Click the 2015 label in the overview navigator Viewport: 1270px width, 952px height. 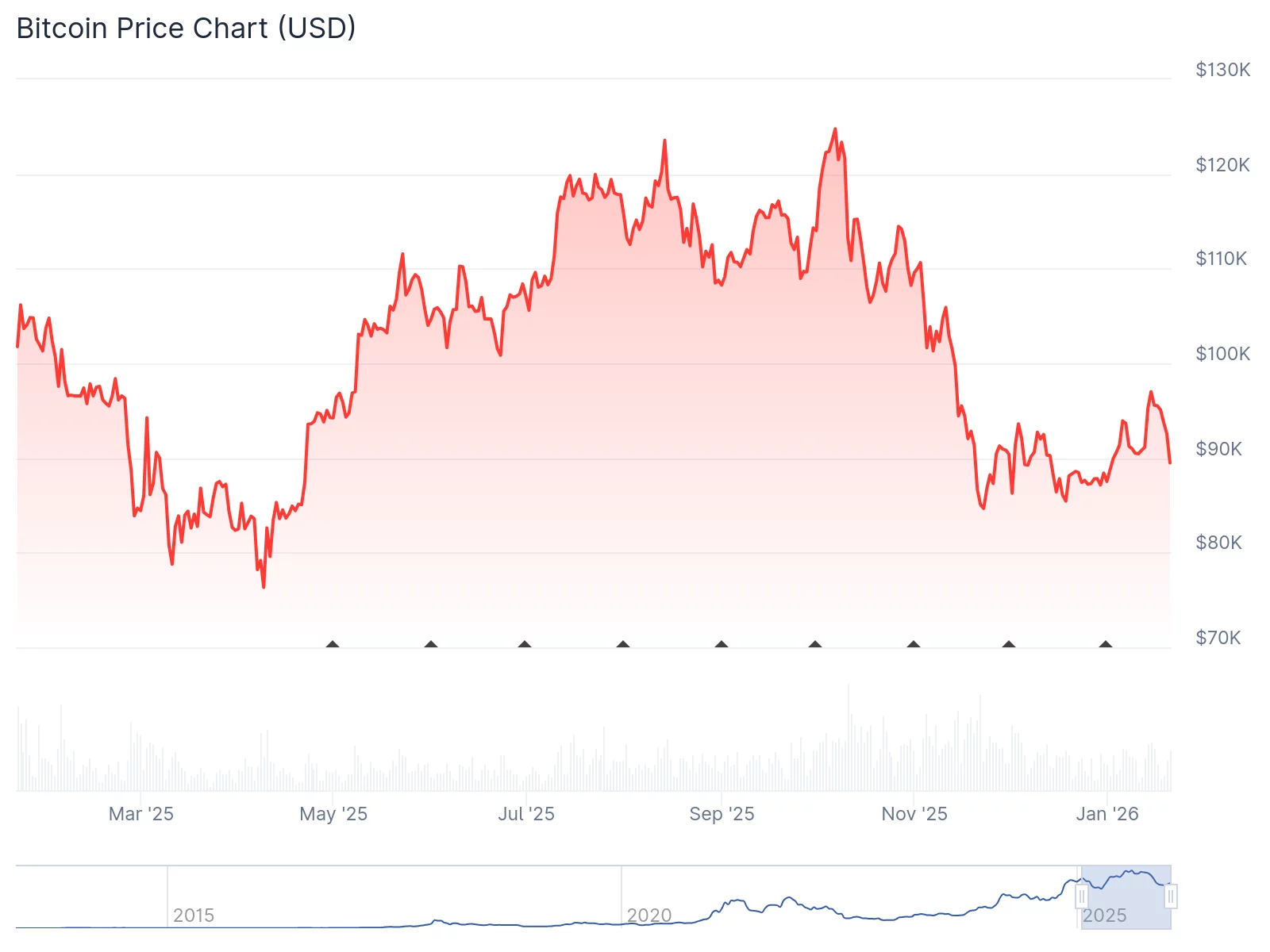pyautogui.click(x=194, y=916)
